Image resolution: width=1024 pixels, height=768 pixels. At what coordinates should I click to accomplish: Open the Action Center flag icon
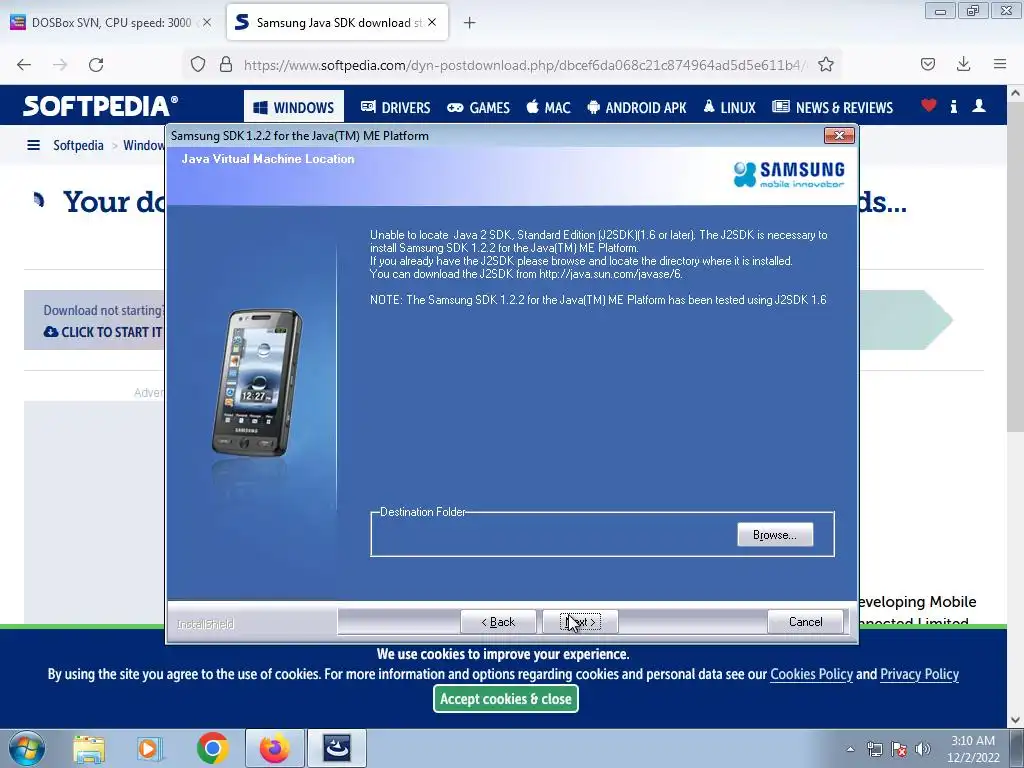[899, 749]
